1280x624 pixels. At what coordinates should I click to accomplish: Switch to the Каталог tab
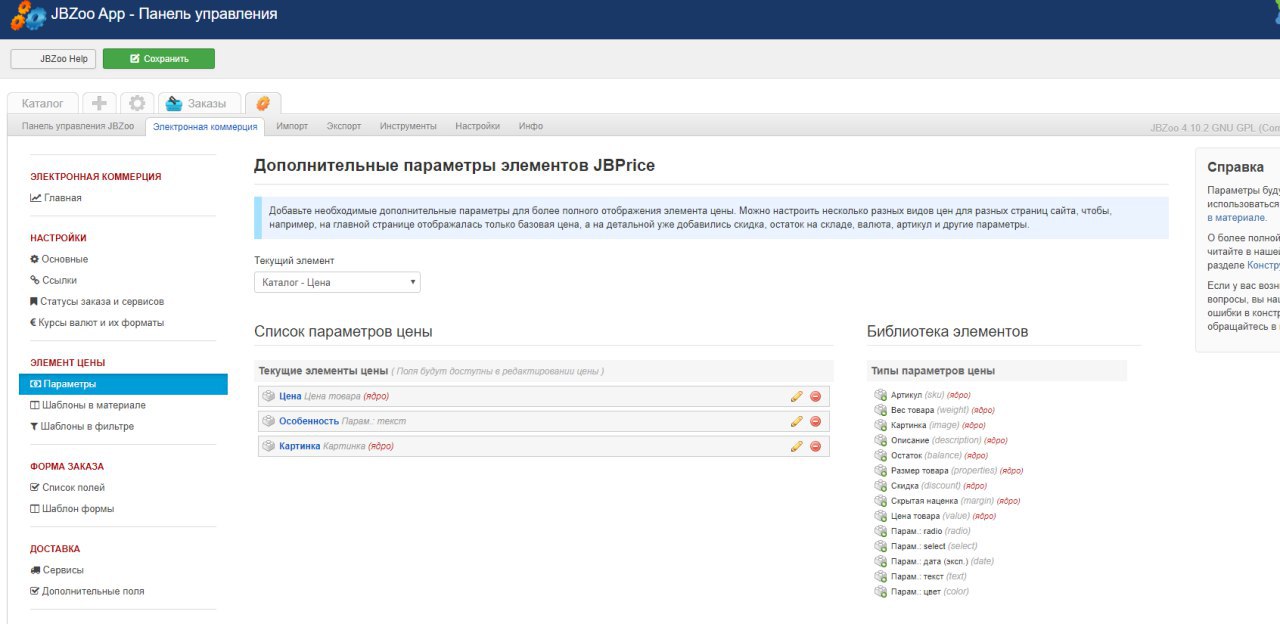(43, 103)
